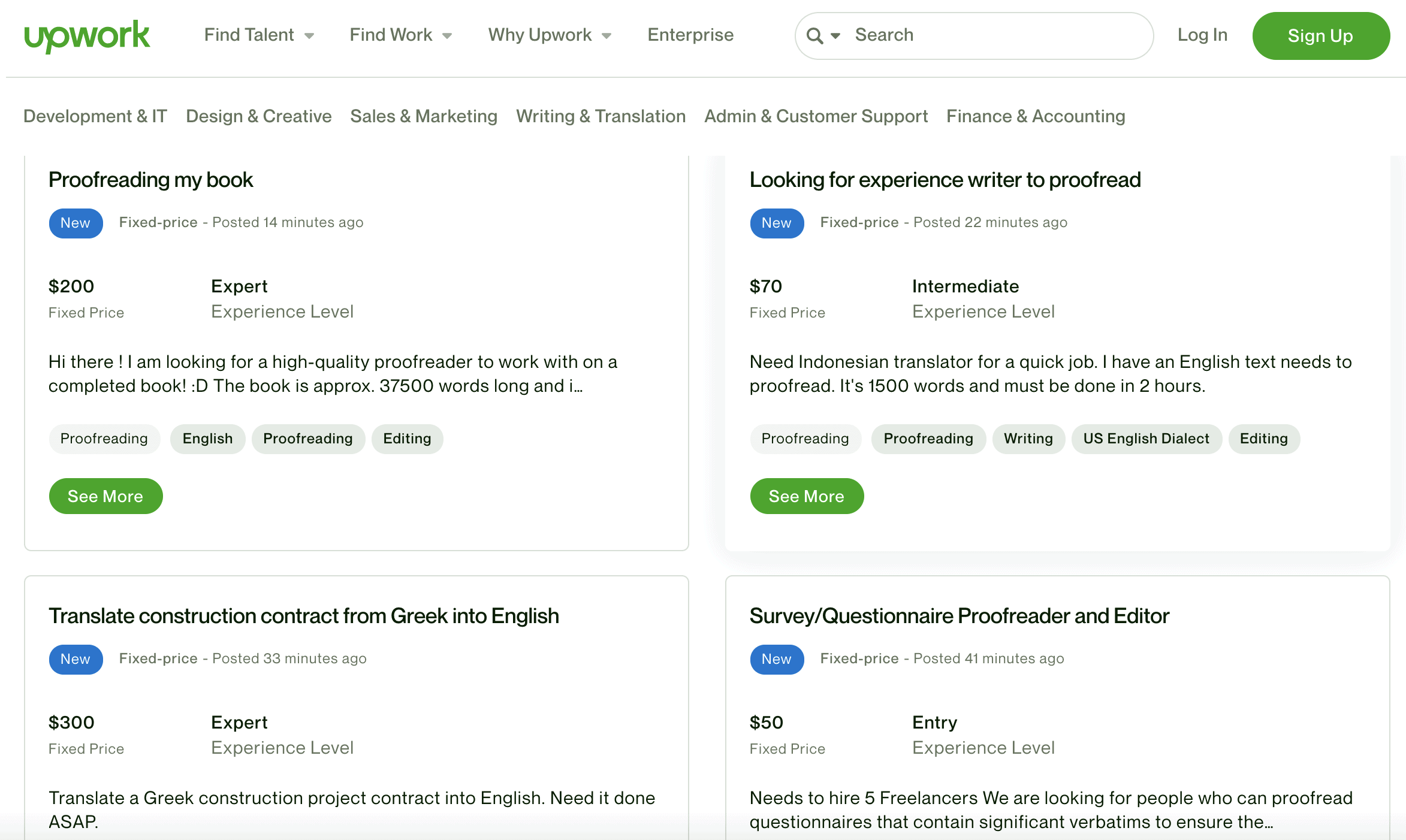Click the search magnifier icon

(x=814, y=35)
